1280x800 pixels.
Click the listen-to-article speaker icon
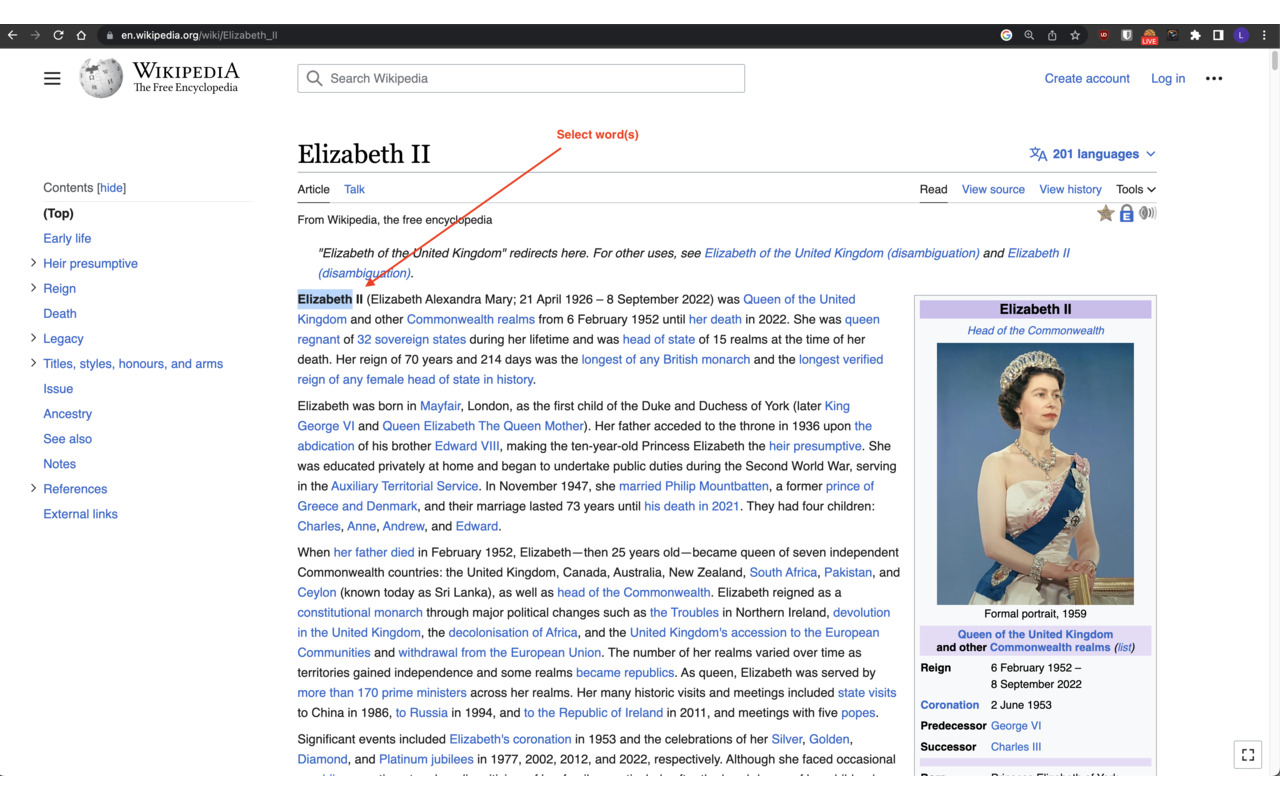(1148, 213)
